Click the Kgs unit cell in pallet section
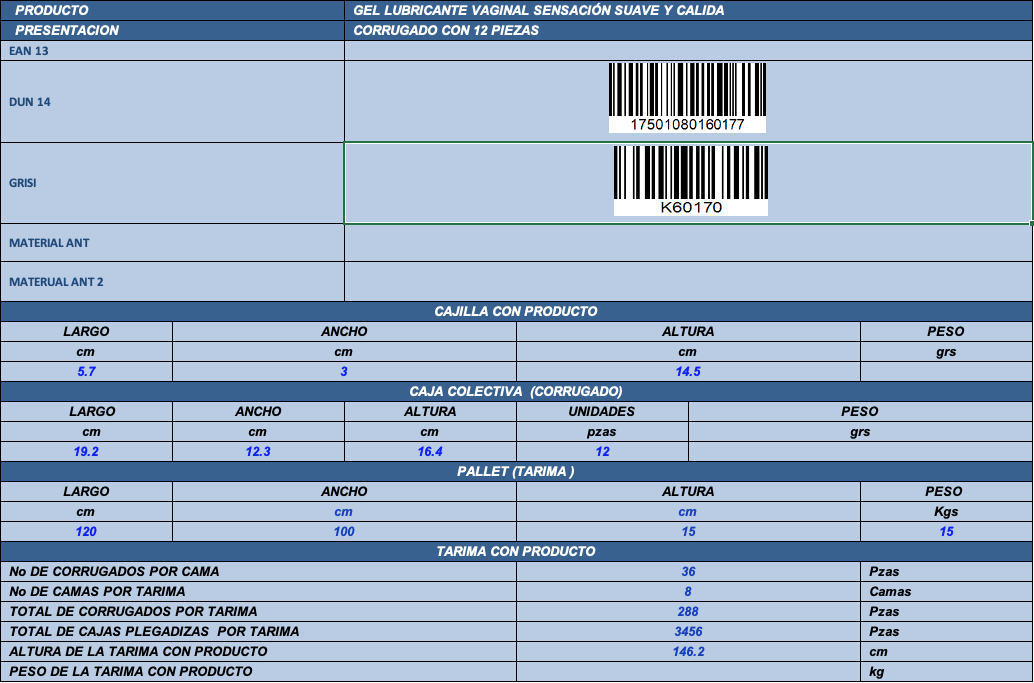This screenshot has height=683, width=1034. pos(946,512)
